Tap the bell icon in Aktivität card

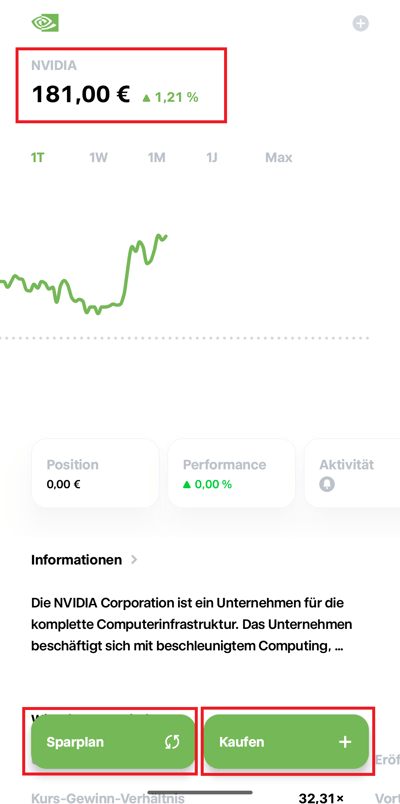click(x=327, y=484)
